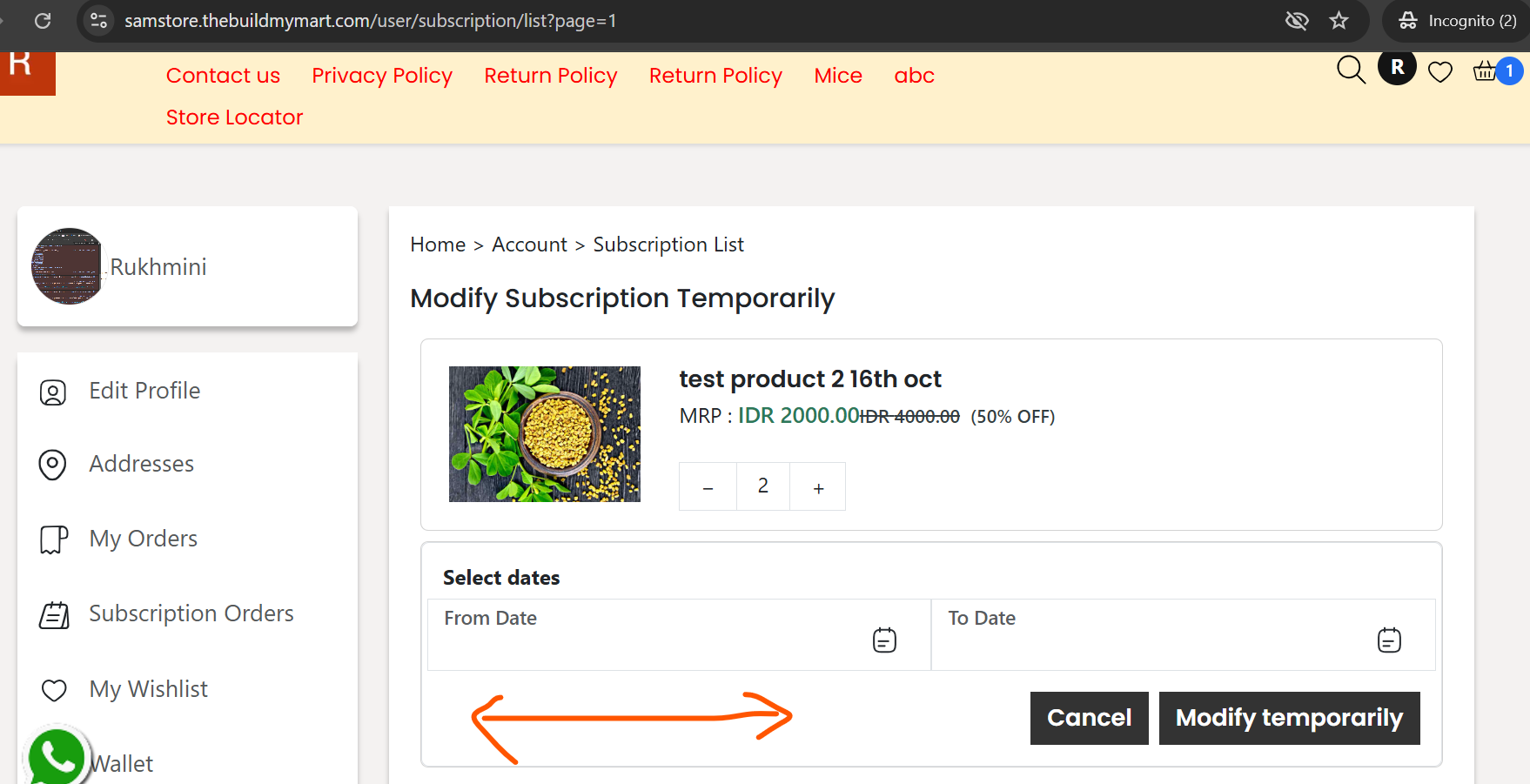1530x784 pixels.
Task: Click the Modify temporarily button
Action: coord(1289,718)
